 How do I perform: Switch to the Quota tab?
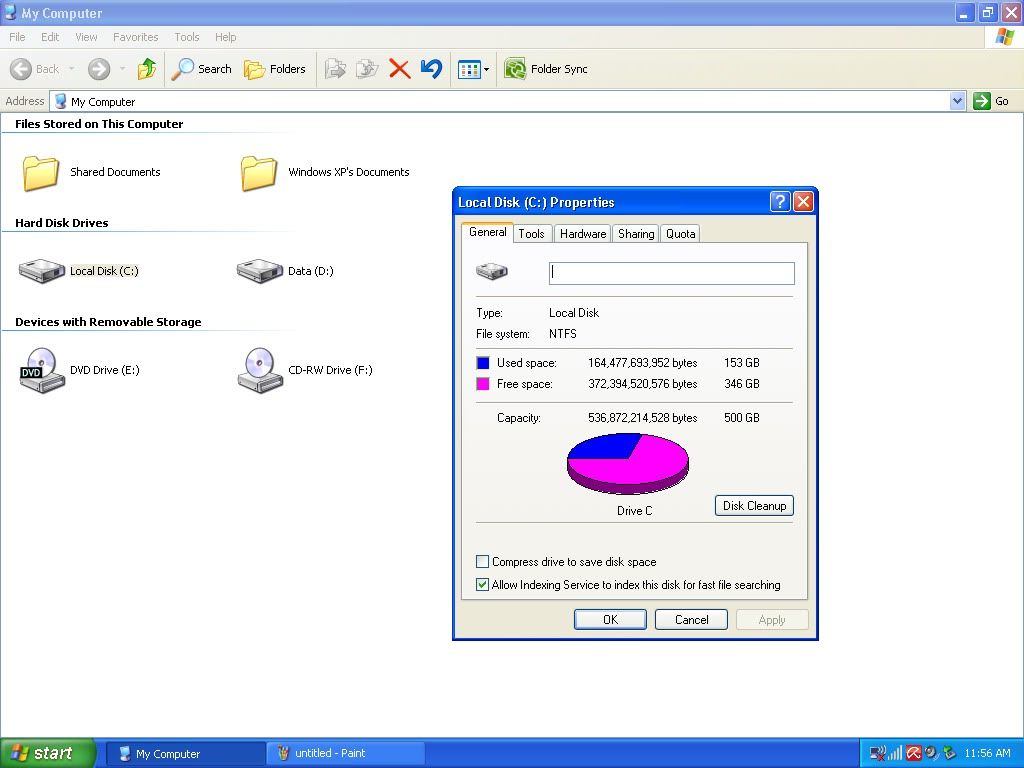click(x=680, y=234)
